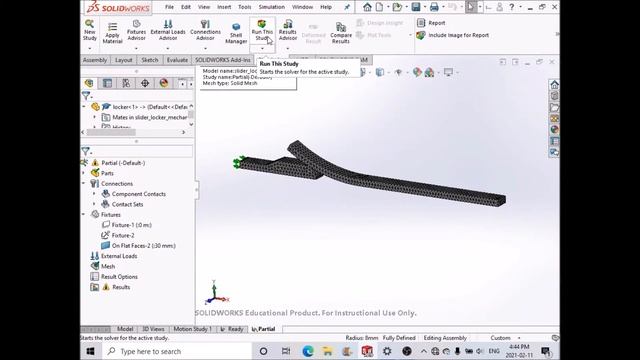Switch to the Motion Study 1 bottom tab
This screenshot has width=640, height=360.
(192, 329)
